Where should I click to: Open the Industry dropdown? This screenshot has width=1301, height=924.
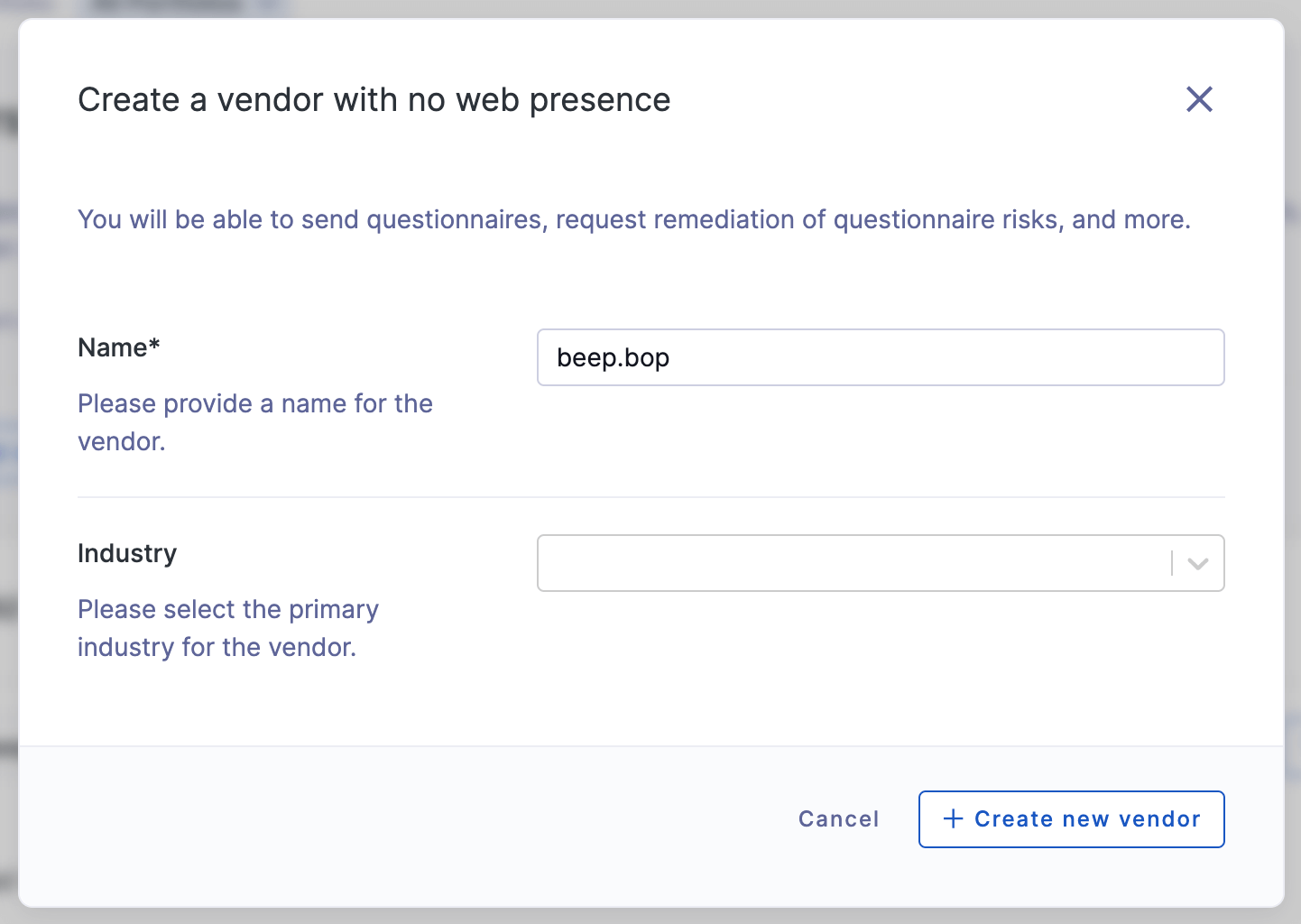[881, 563]
